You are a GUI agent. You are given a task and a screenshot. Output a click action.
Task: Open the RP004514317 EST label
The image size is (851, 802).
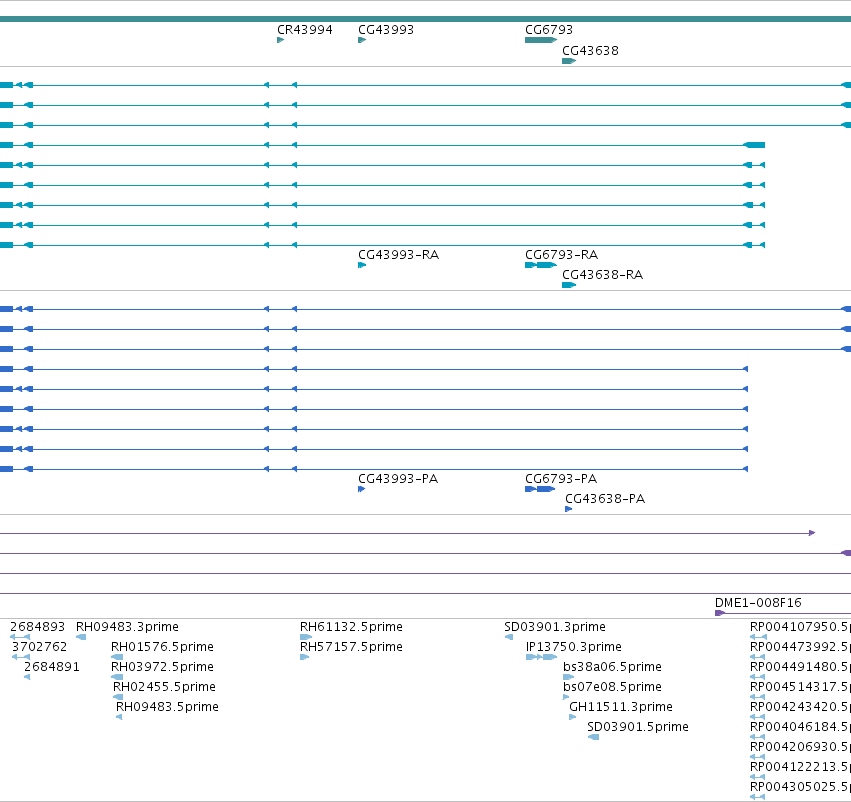800,687
